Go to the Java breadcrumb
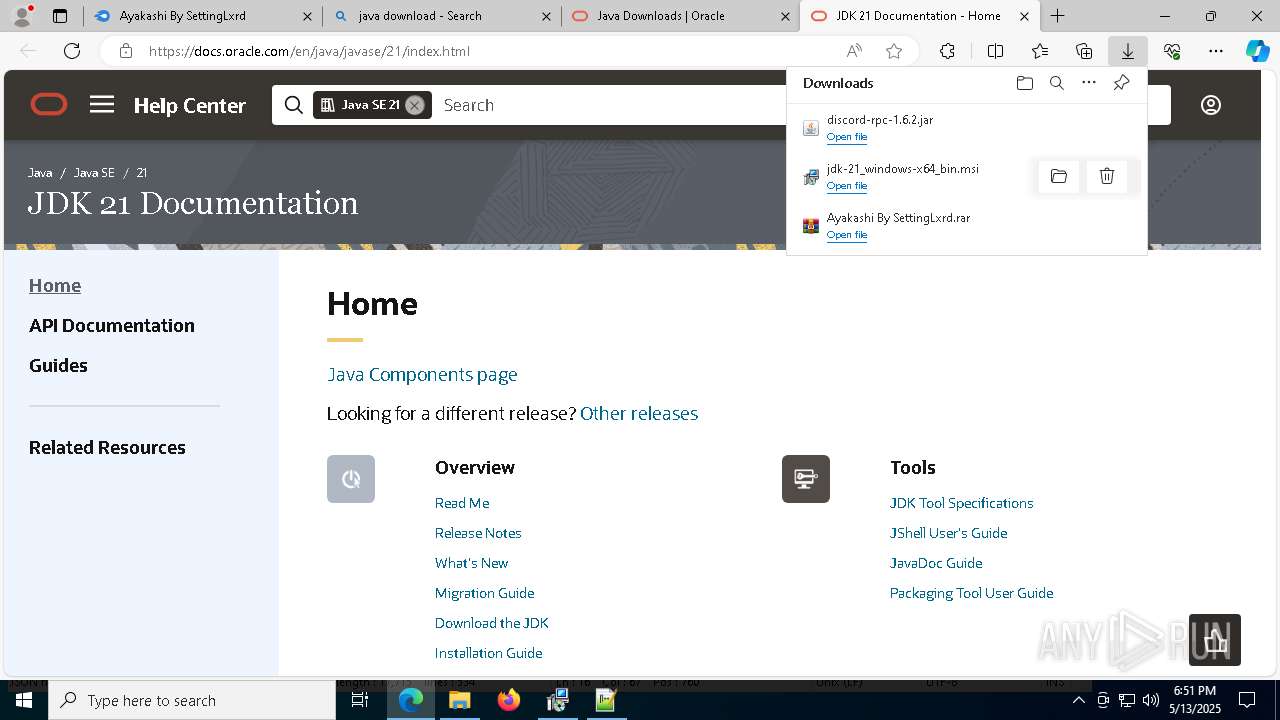This screenshot has width=1280, height=720. pos(40,173)
